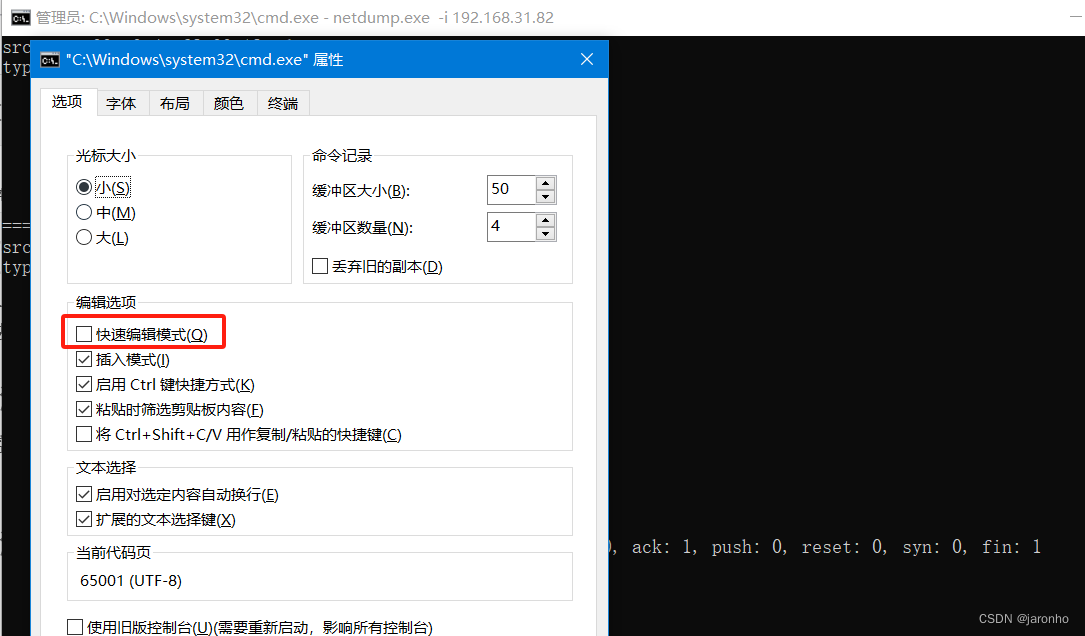Go to the 终端 tab
This screenshot has height=636, width=1085.
coord(283,104)
